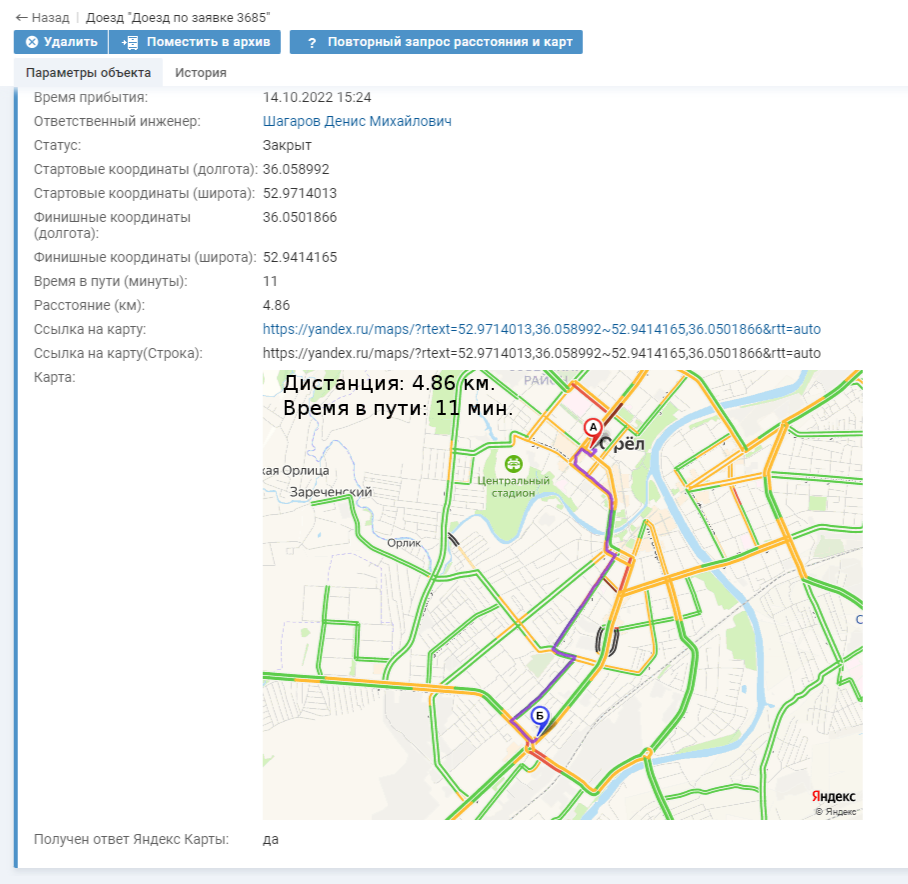Click the status value Закрыт

coord(287,145)
